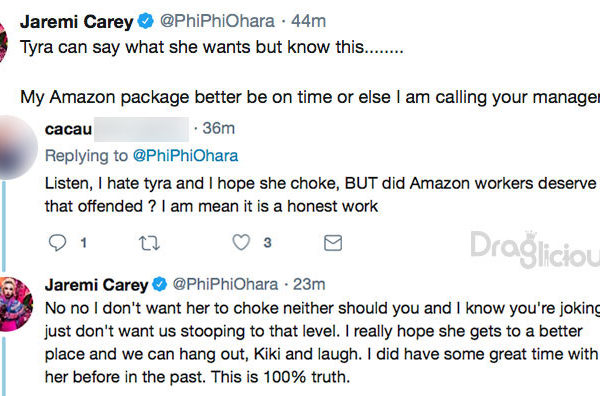Open Jaremi Carey's name on the top tweet

pyautogui.click(x=77, y=21)
